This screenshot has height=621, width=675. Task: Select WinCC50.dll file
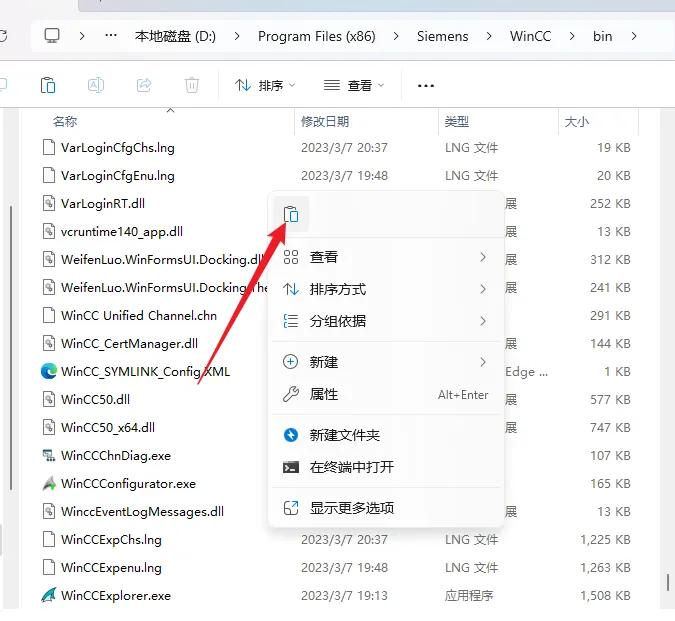[x=95, y=399]
